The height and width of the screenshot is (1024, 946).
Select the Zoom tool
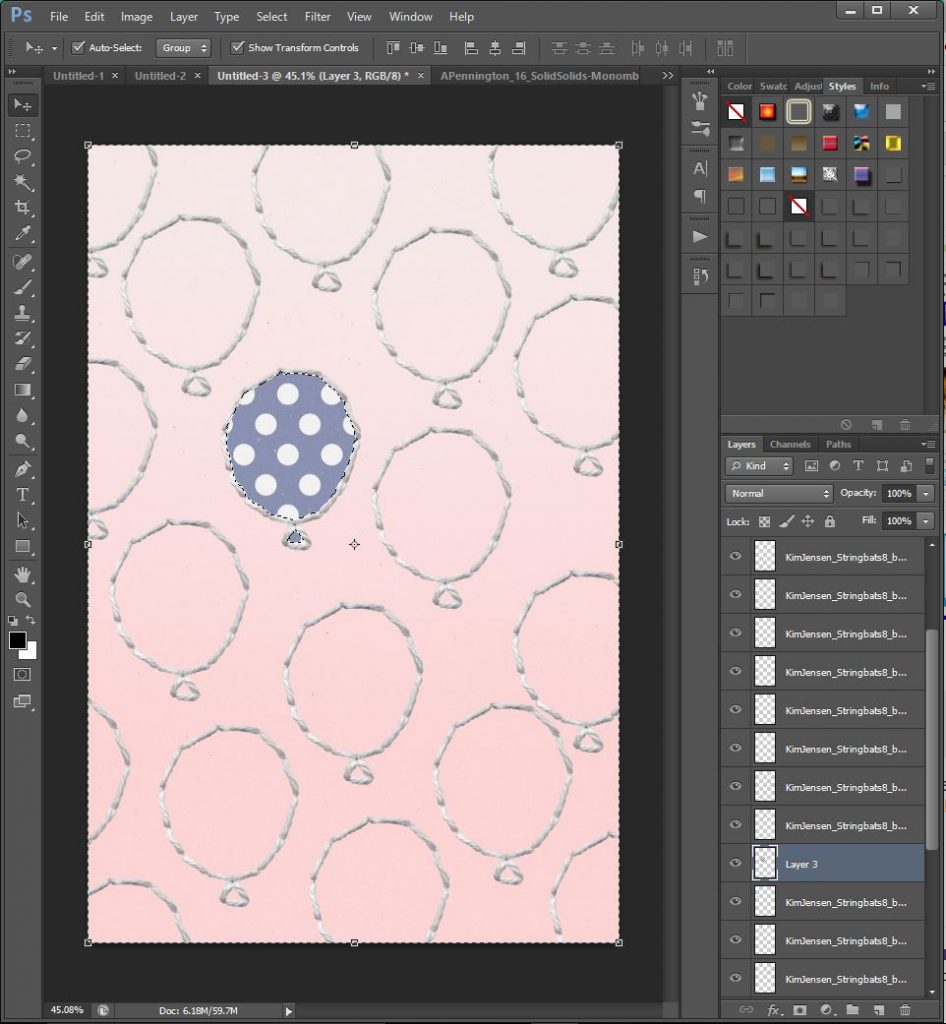pyautogui.click(x=22, y=600)
